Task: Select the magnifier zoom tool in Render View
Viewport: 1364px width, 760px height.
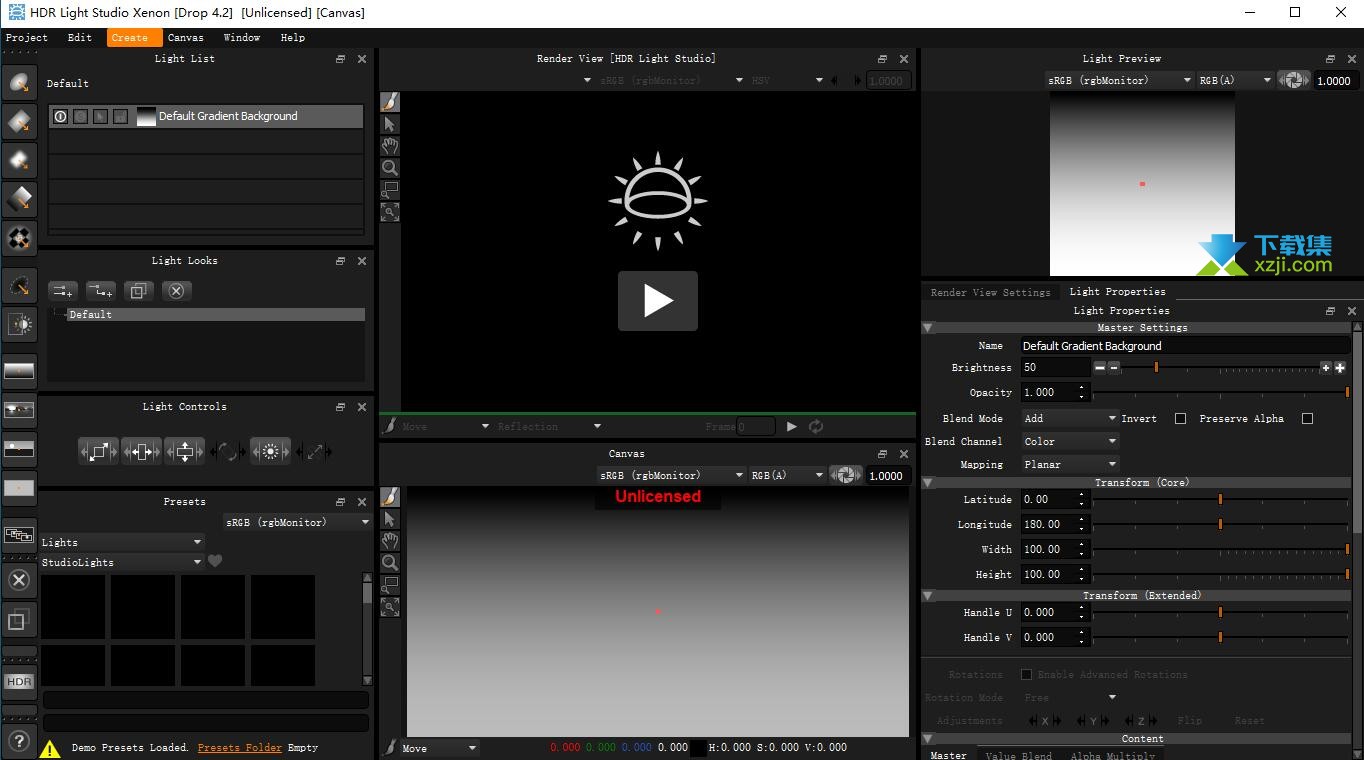Action: (390, 168)
